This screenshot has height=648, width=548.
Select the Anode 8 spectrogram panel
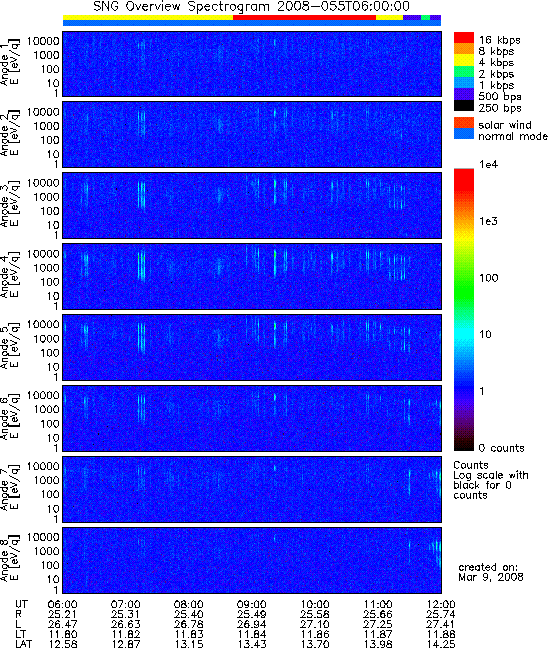[x=252, y=560]
